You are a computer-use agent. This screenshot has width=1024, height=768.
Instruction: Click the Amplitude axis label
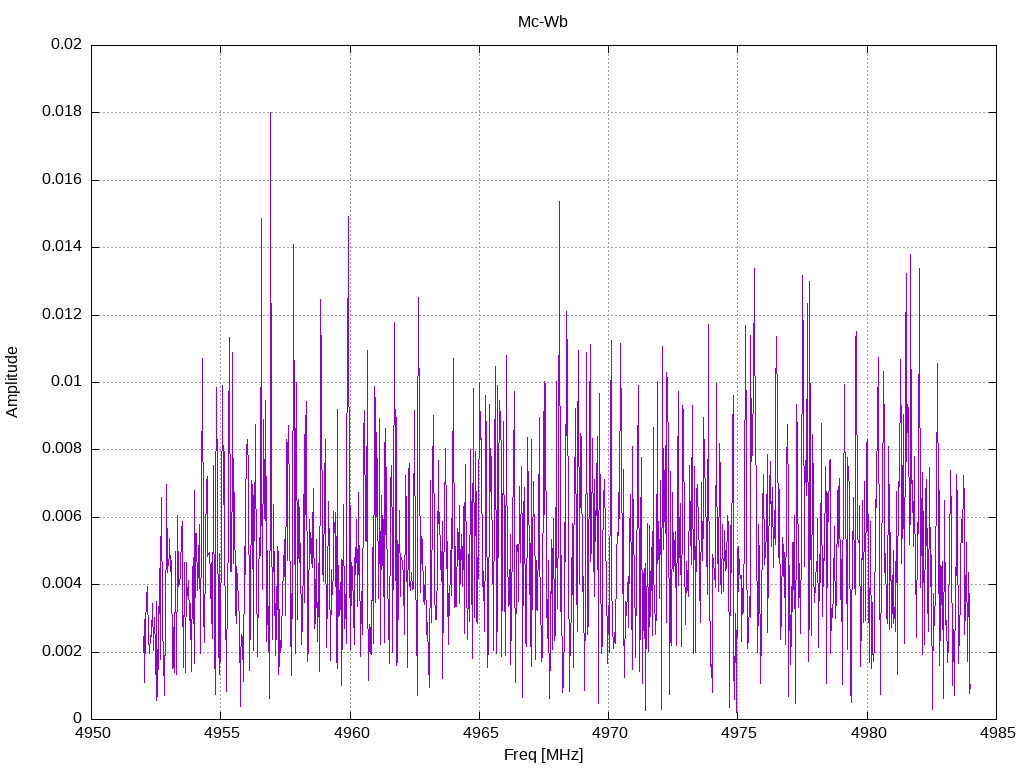point(12,382)
